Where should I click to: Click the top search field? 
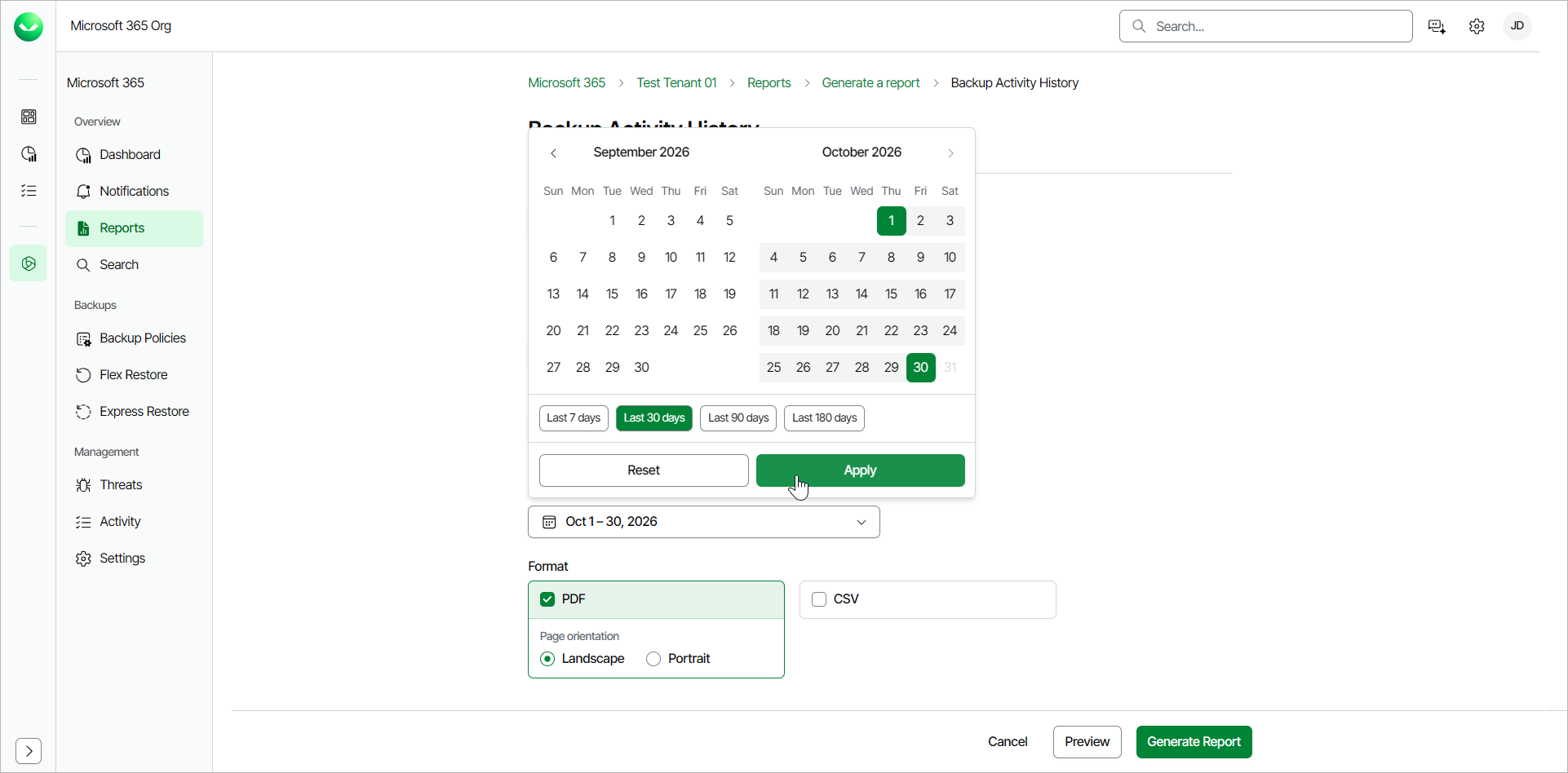(x=1266, y=26)
